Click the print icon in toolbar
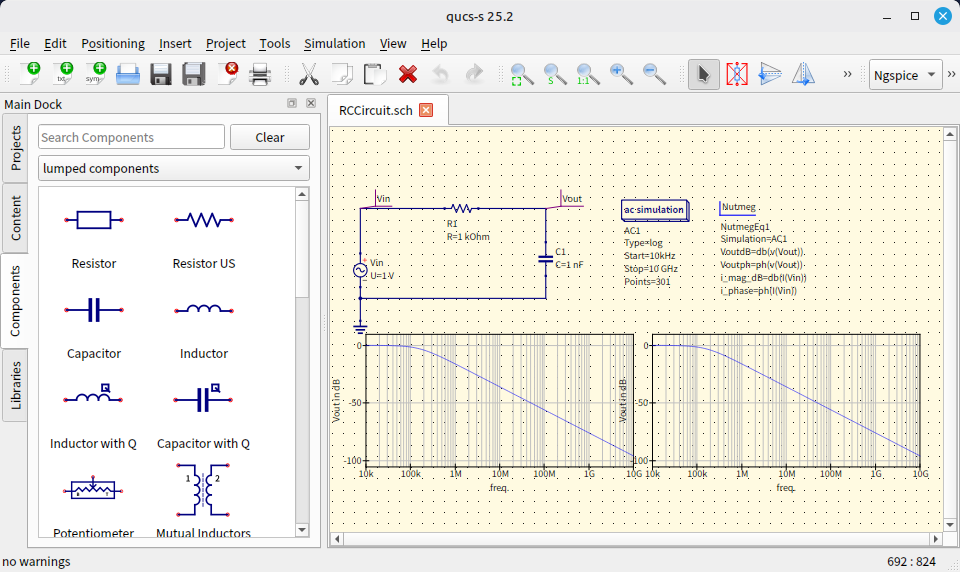Image resolution: width=960 pixels, height=572 pixels. (260, 74)
